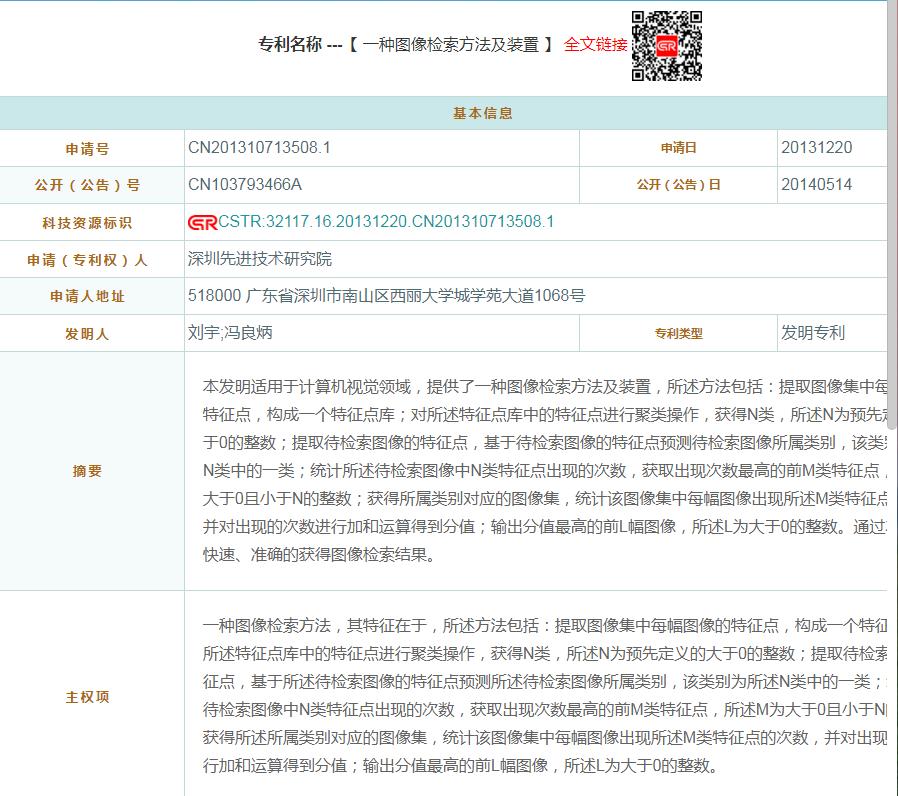Click the publication number CN103793466A

coord(245,185)
